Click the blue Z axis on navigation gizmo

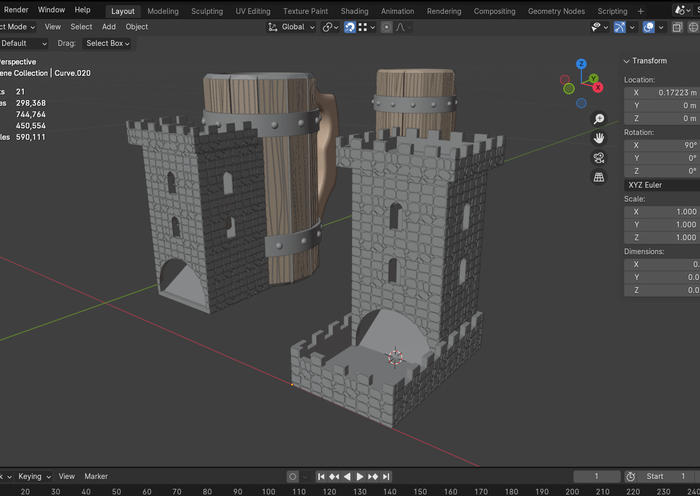pyautogui.click(x=581, y=65)
